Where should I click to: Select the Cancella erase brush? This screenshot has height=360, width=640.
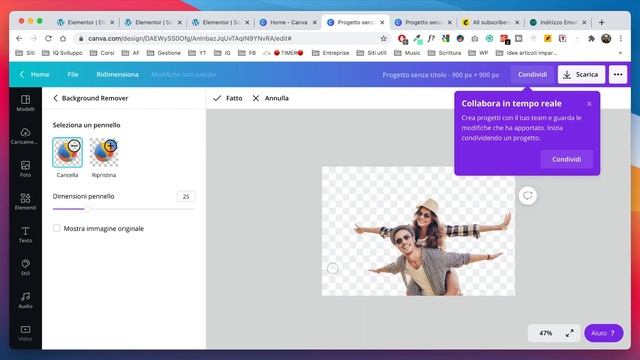(x=67, y=153)
